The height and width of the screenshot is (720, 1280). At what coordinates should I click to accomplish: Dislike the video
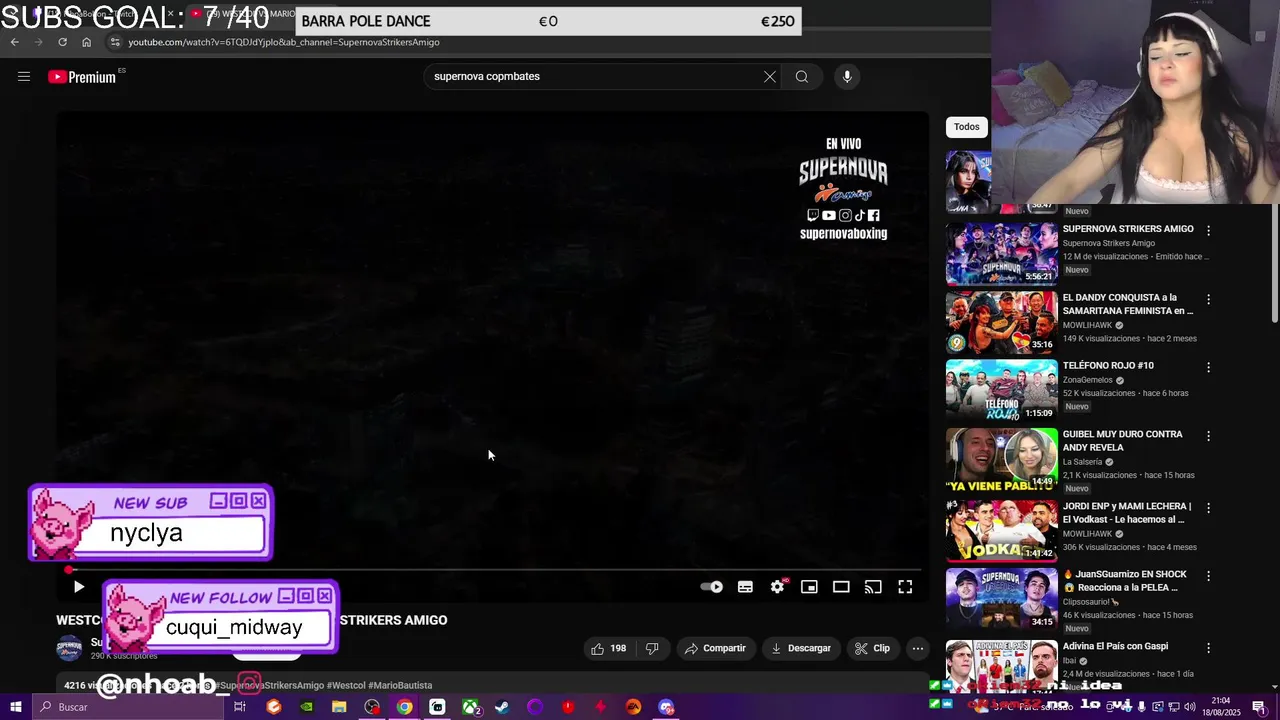652,648
